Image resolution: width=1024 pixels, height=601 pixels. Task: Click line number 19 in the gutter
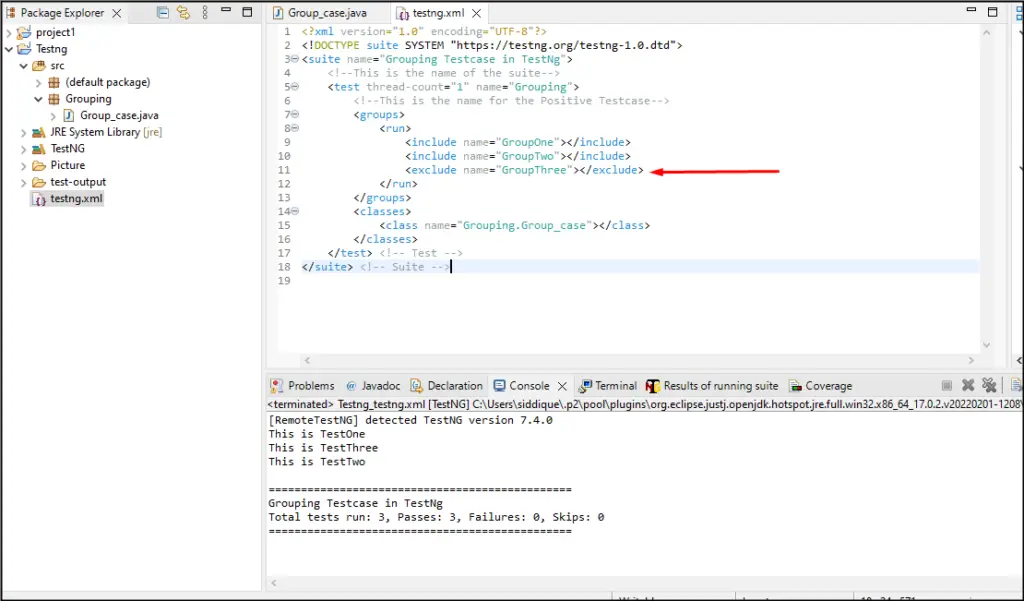283,281
